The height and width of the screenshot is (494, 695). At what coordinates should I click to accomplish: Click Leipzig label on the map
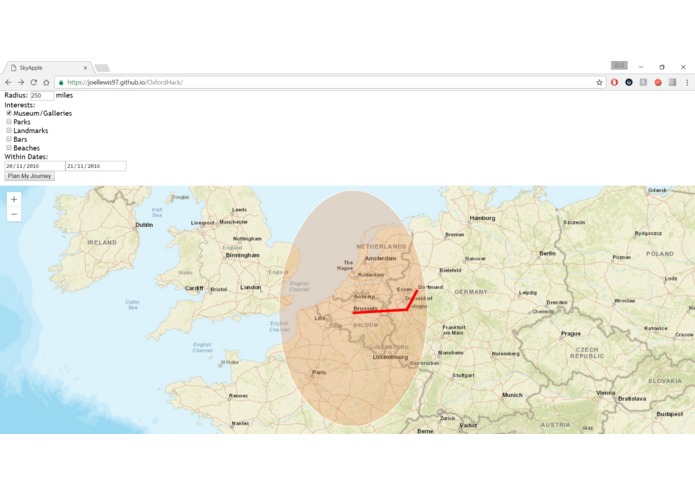(x=527, y=292)
